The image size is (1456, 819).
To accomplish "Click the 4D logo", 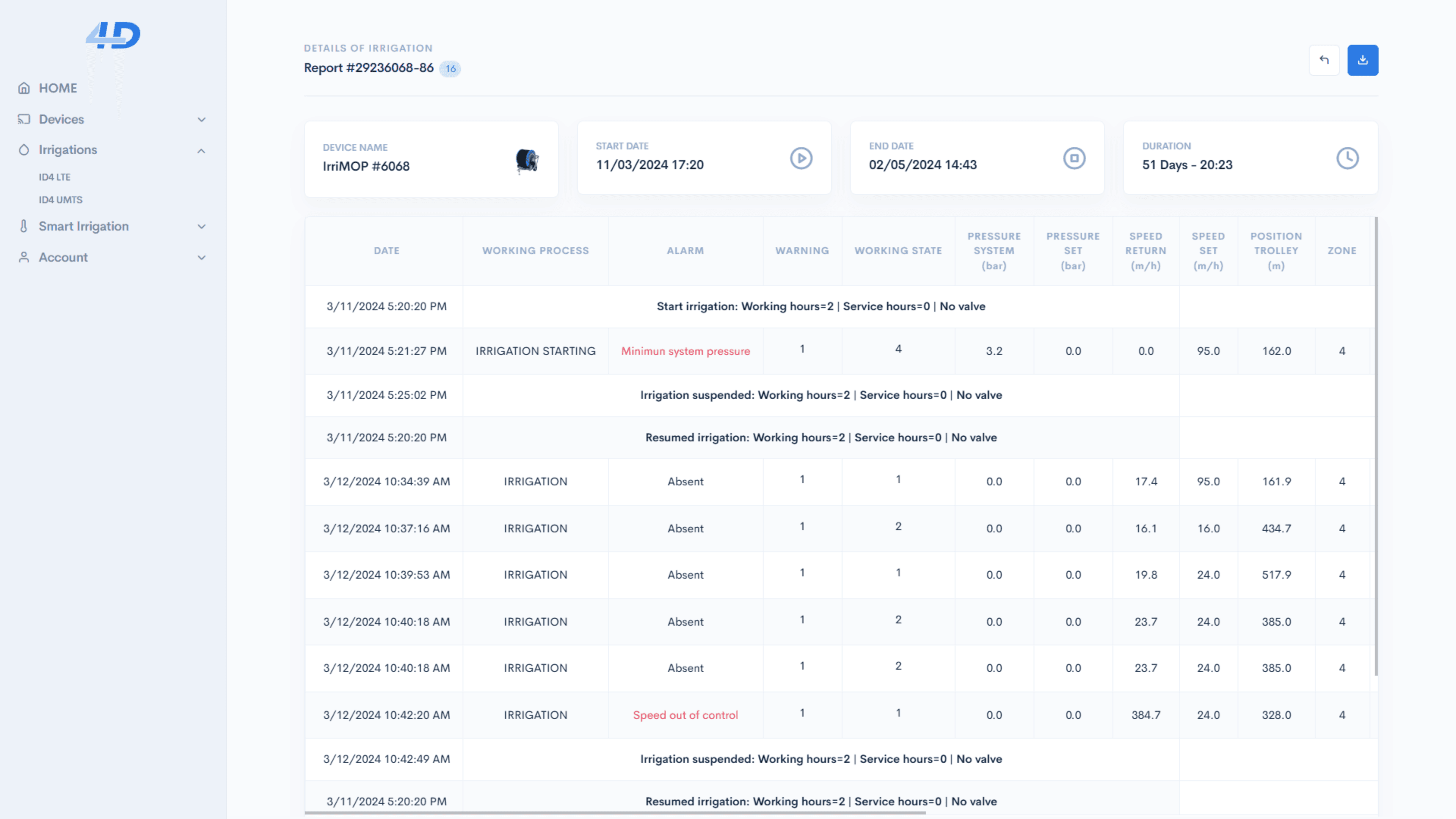I will pos(114,35).
